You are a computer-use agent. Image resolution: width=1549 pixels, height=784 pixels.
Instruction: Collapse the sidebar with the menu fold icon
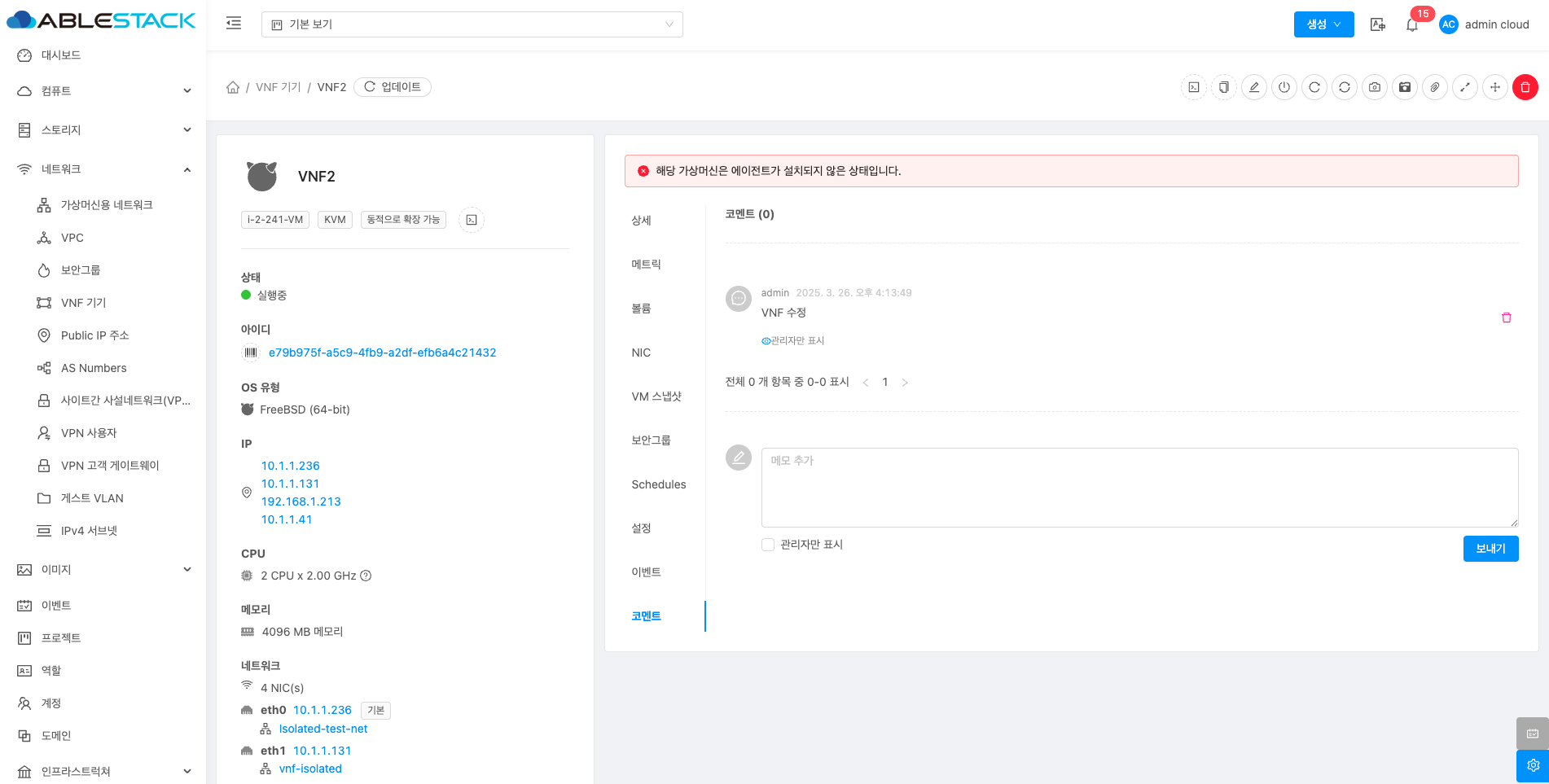[234, 24]
